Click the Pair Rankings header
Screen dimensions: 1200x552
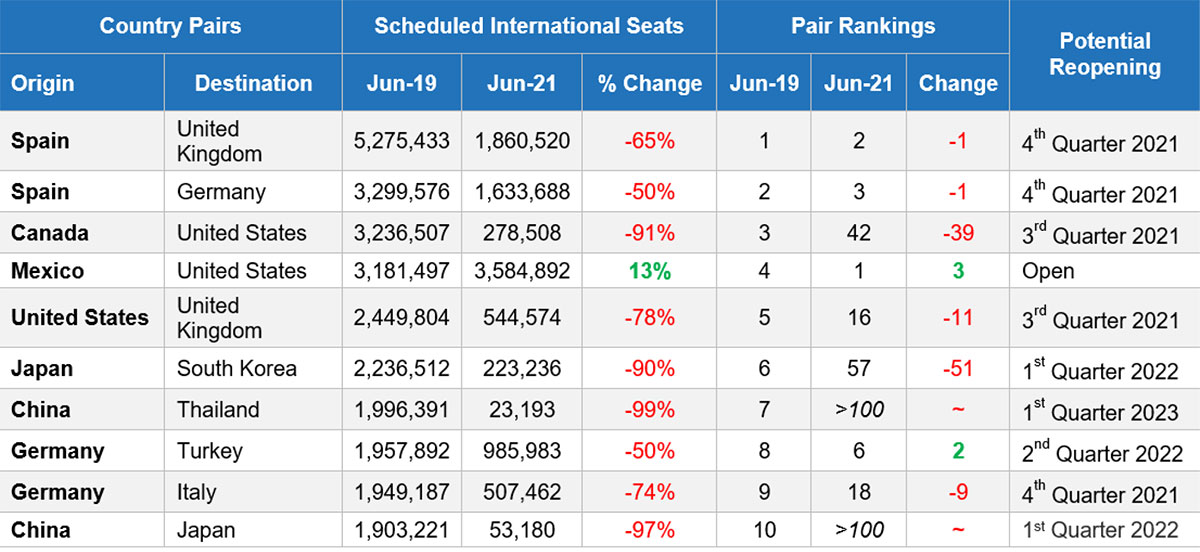[863, 26]
